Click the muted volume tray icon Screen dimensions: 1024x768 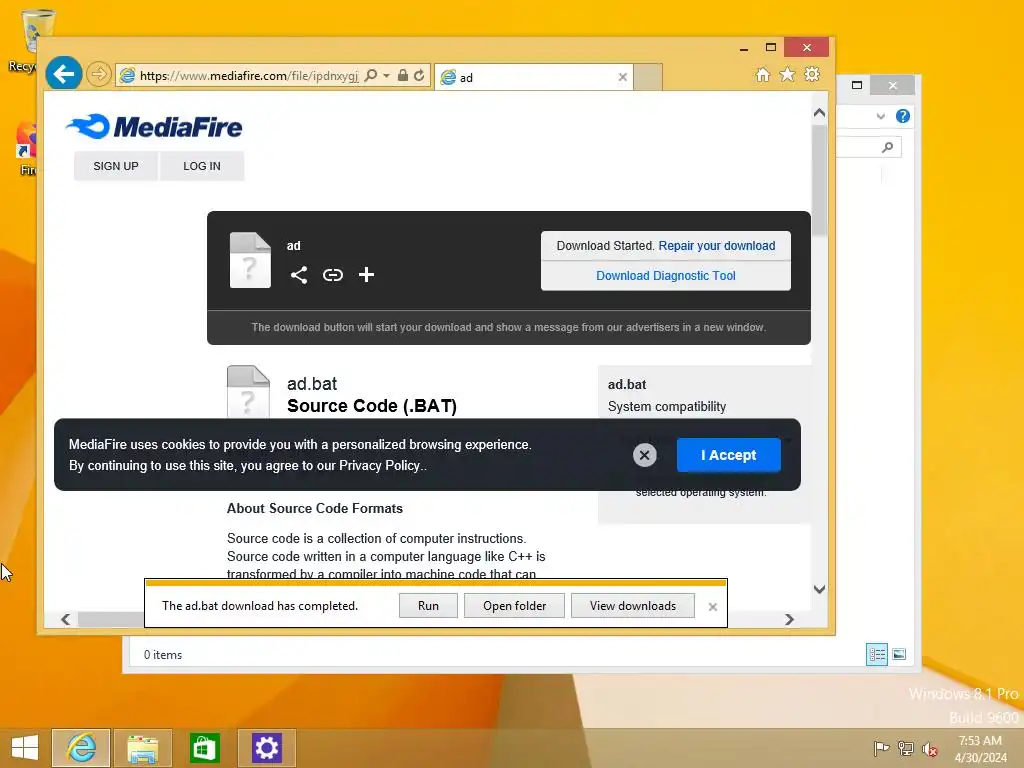929,748
